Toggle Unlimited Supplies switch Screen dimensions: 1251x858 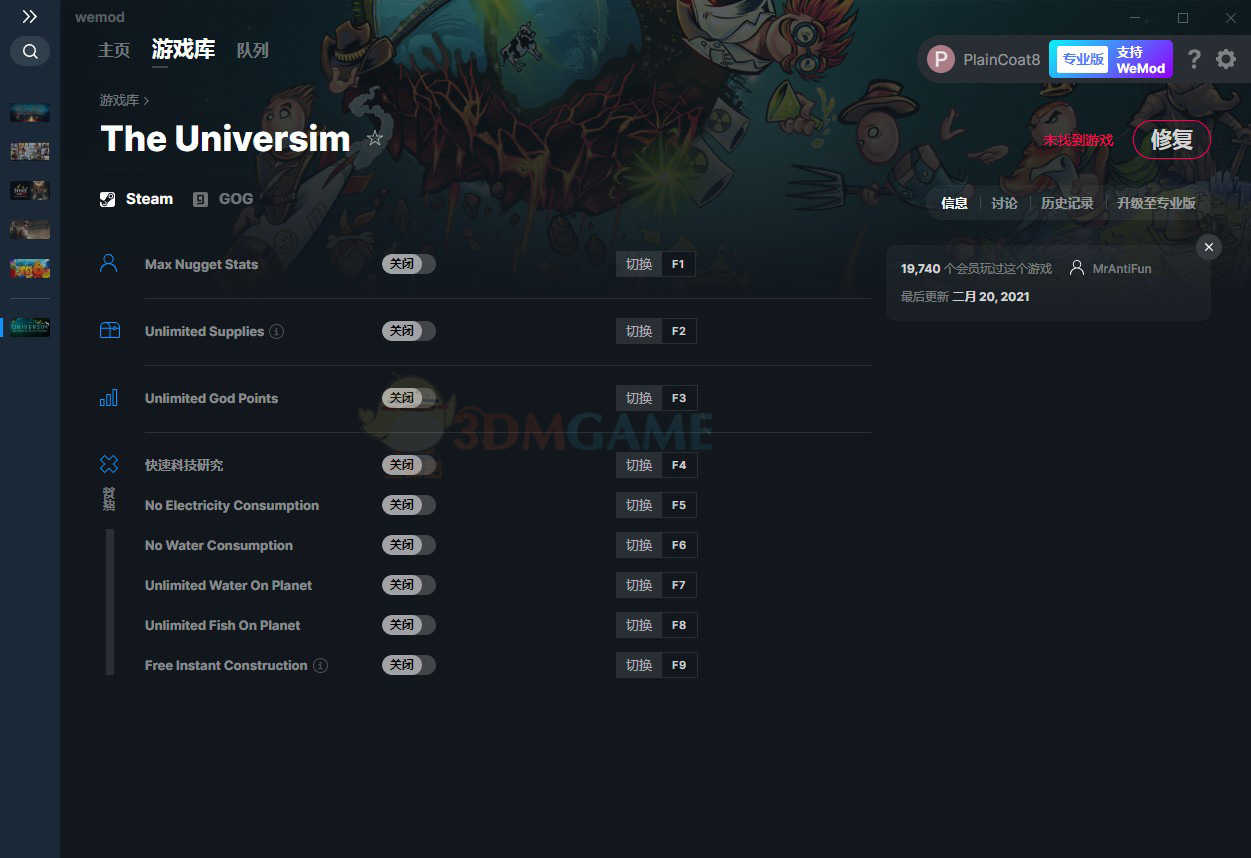tap(409, 331)
